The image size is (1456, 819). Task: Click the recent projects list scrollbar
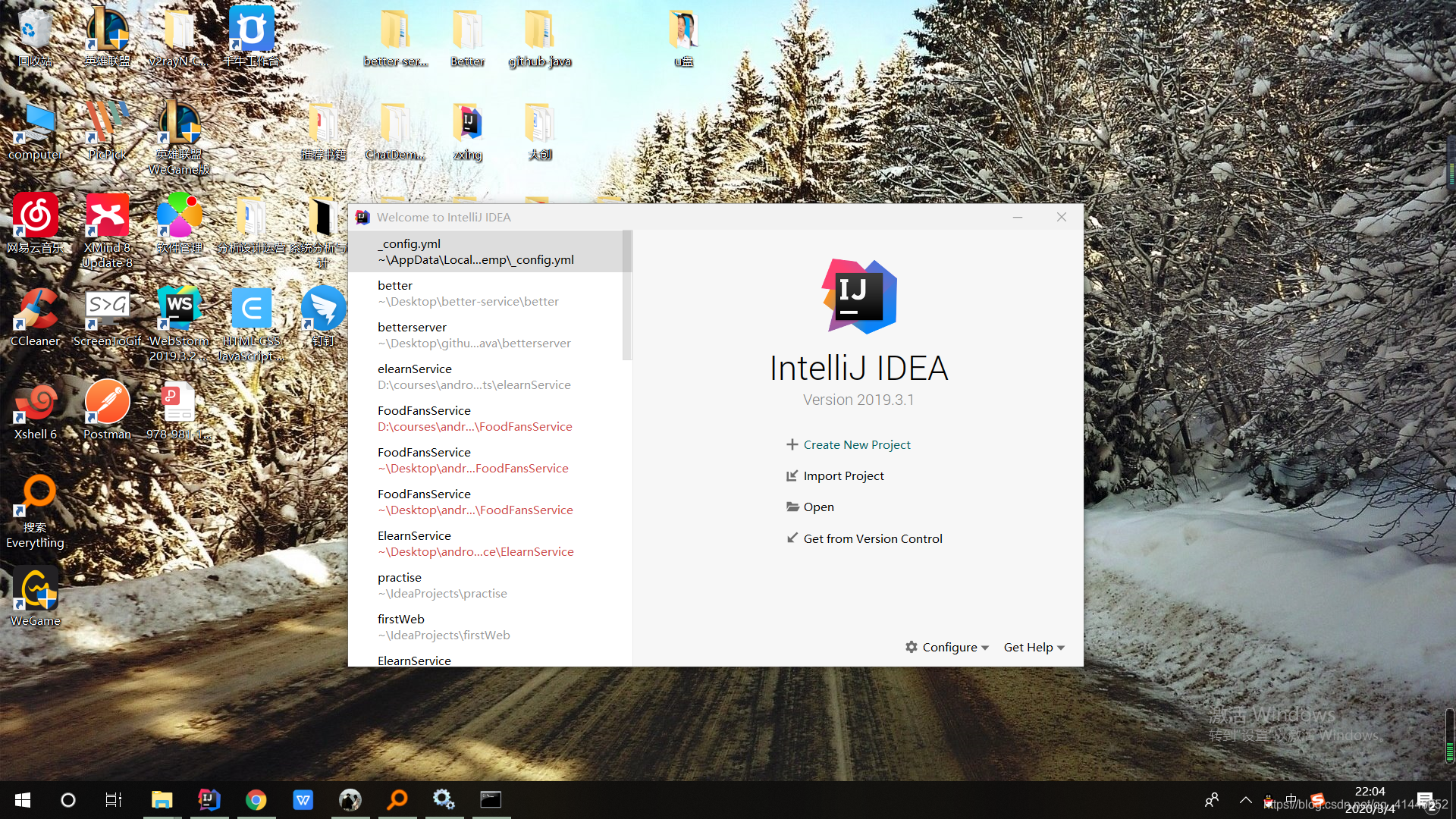point(627,296)
